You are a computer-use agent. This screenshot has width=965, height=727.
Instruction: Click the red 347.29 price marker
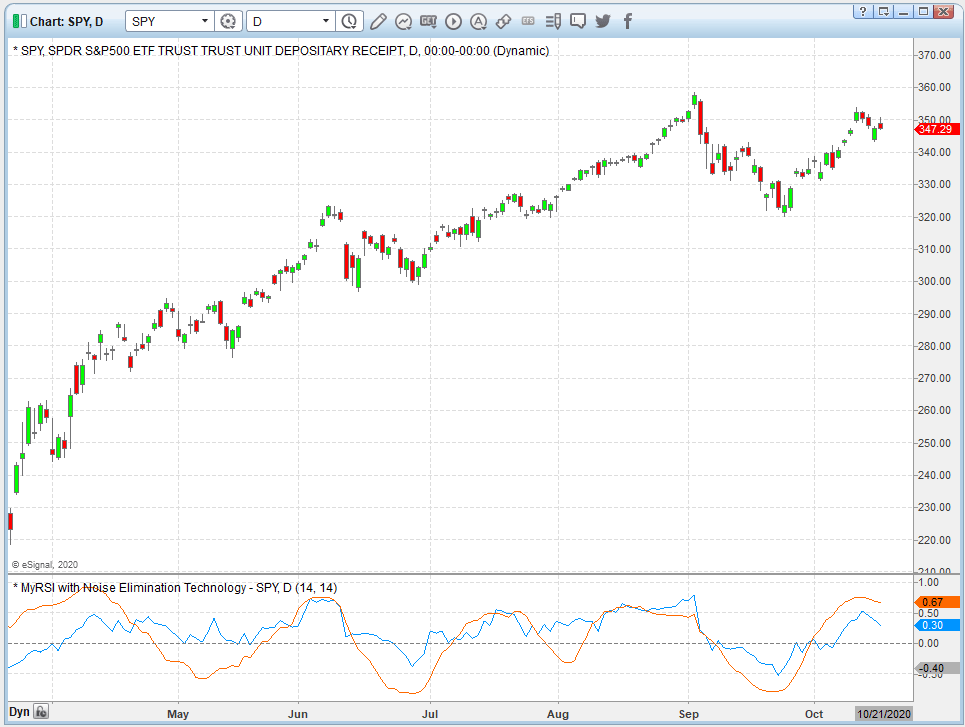coord(937,129)
